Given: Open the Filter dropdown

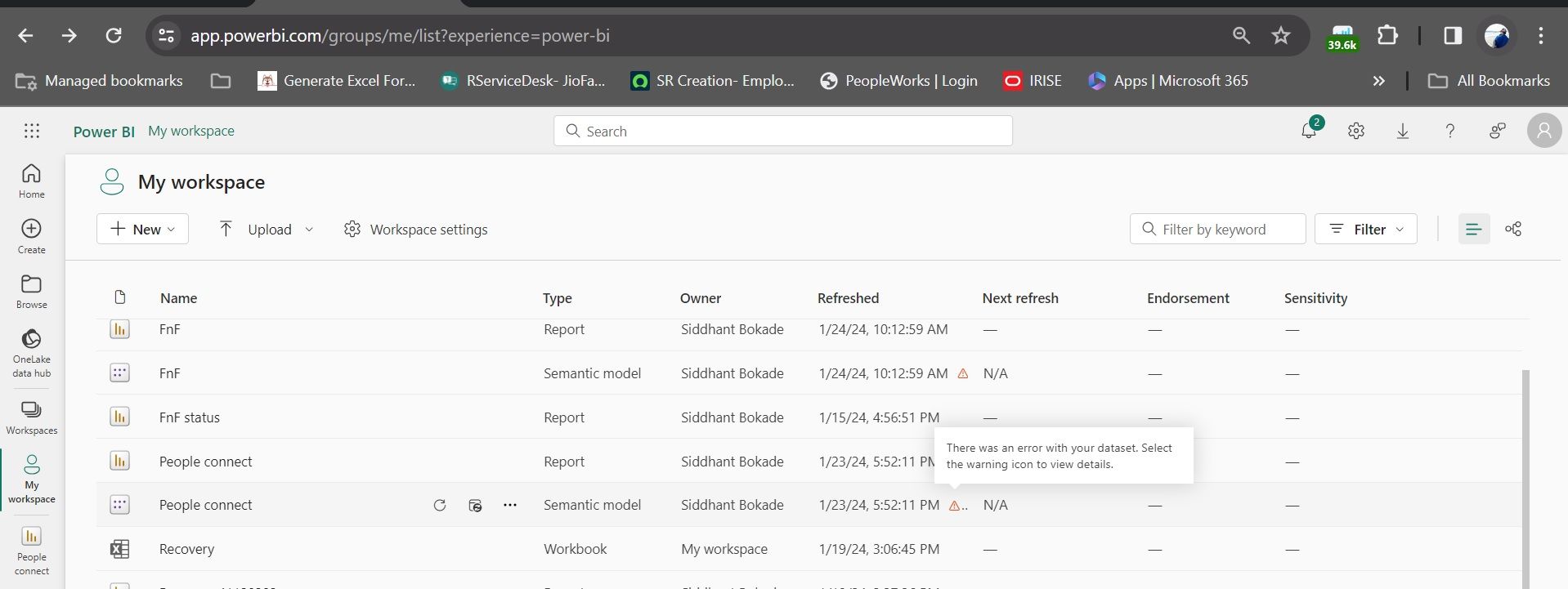Looking at the screenshot, I should [x=1366, y=229].
